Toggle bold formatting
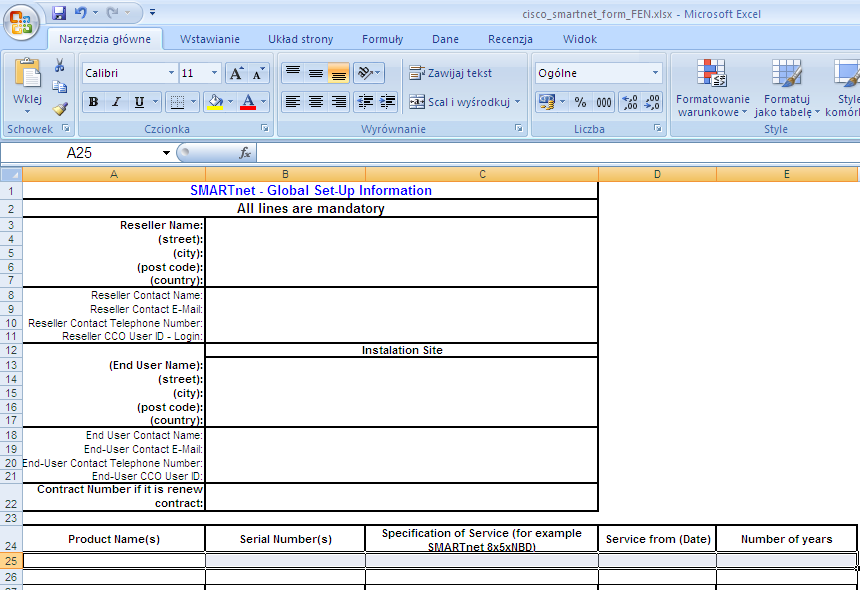Image resolution: width=860 pixels, height=590 pixels. point(93,102)
